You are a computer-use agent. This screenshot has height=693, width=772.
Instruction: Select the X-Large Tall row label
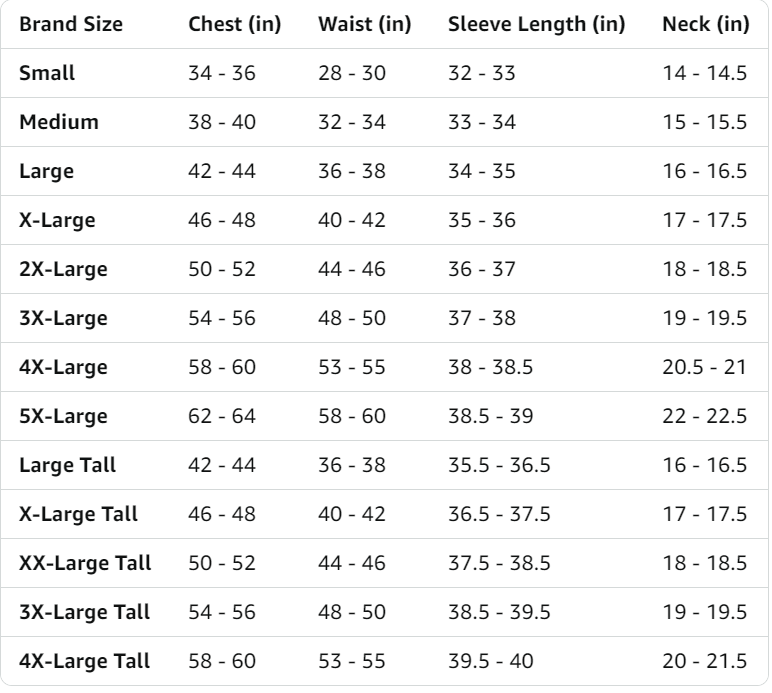78,515
